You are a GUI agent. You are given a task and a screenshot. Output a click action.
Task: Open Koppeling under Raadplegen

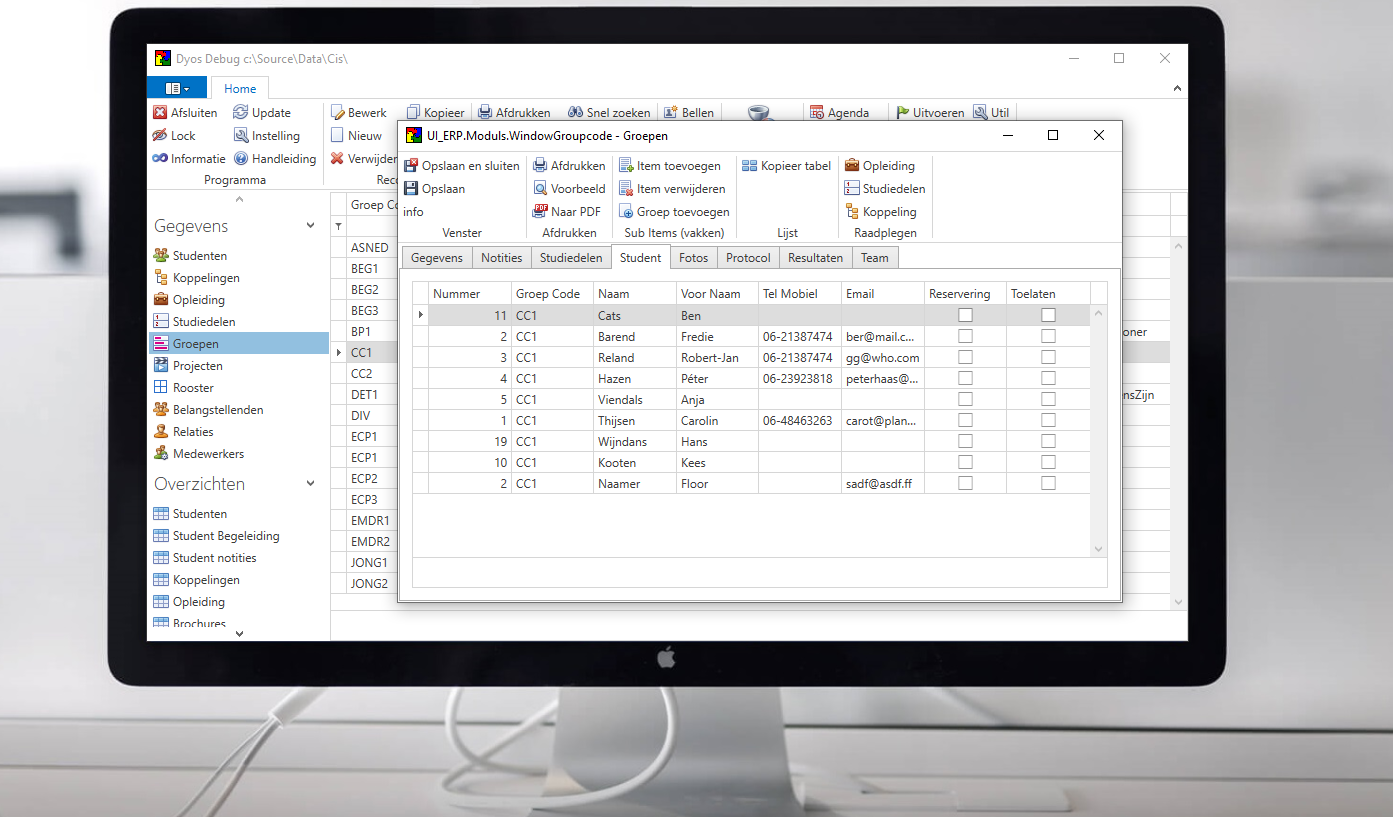point(852,212)
